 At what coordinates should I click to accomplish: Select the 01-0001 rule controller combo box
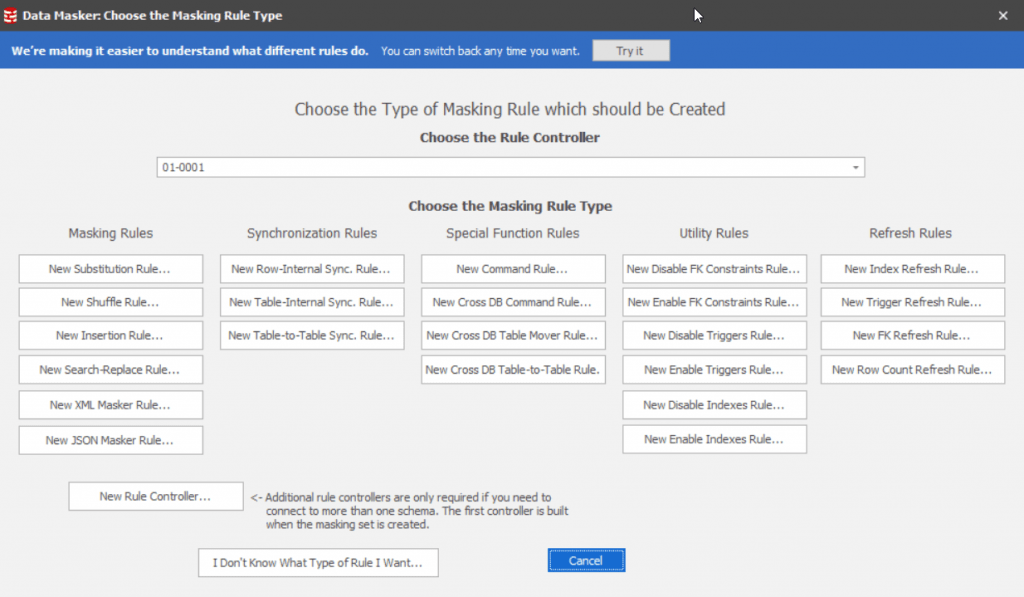pyautogui.click(x=500, y=168)
